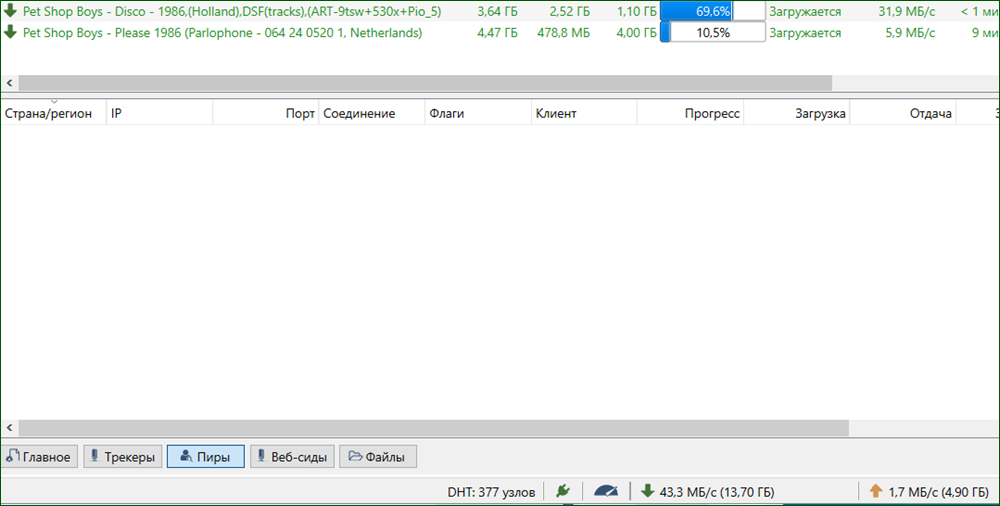
Task: Click the 2,52 ГБ downloaded cell
Action: tap(570, 11)
